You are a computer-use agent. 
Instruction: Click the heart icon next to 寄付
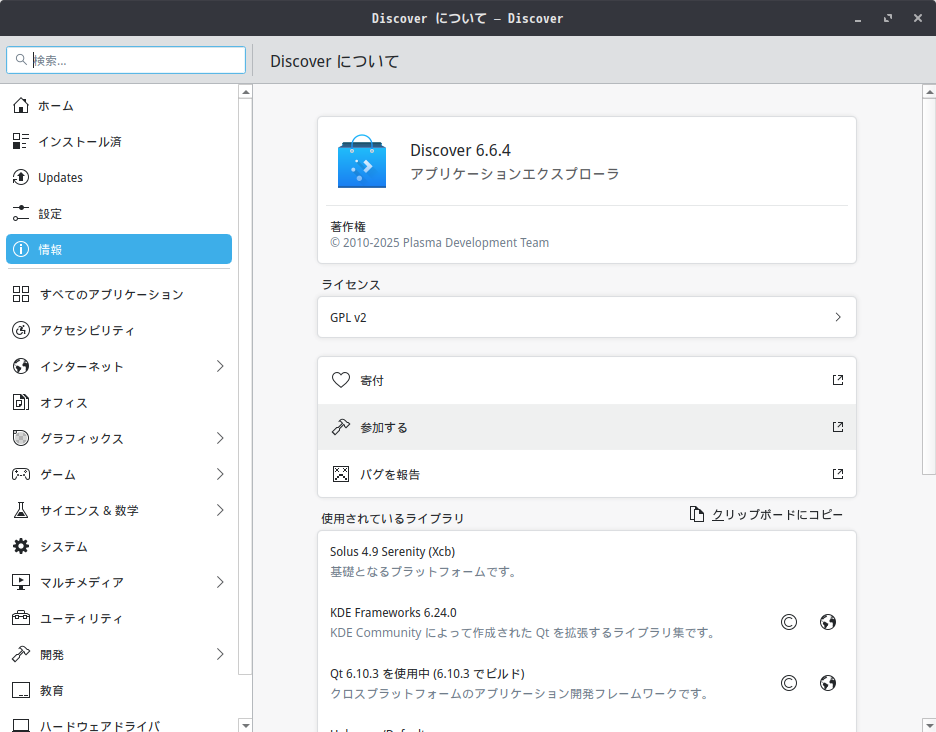point(341,380)
